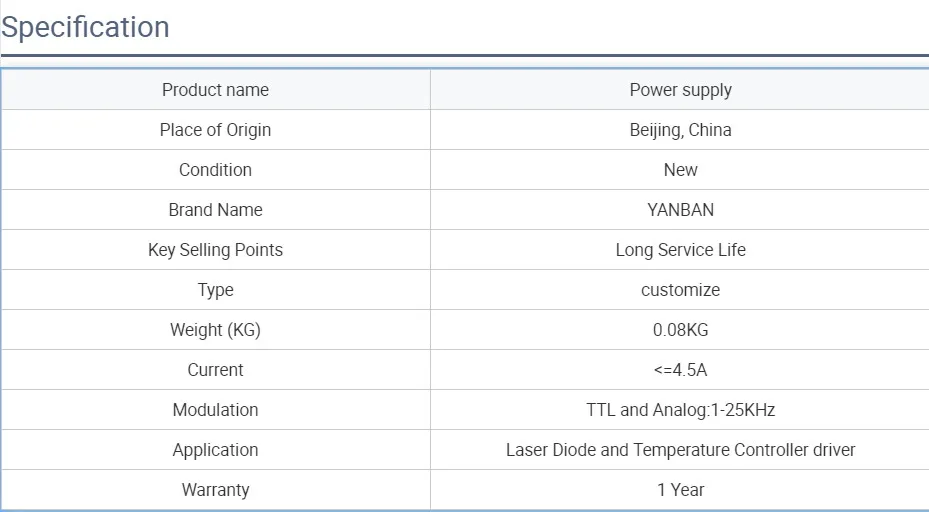The height and width of the screenshot is (512, 929).
Task: Select the Place of Origin label
Action: click(216, 130)
